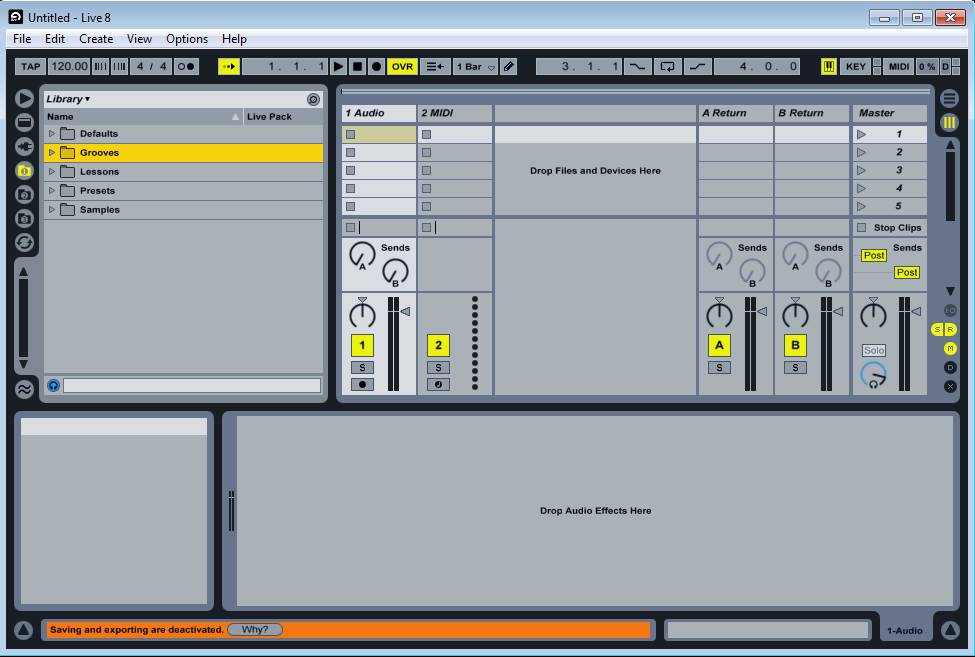Screen dimensions: 975x657
Task: Expand the Grooves folder
Action: click(53, 153)
